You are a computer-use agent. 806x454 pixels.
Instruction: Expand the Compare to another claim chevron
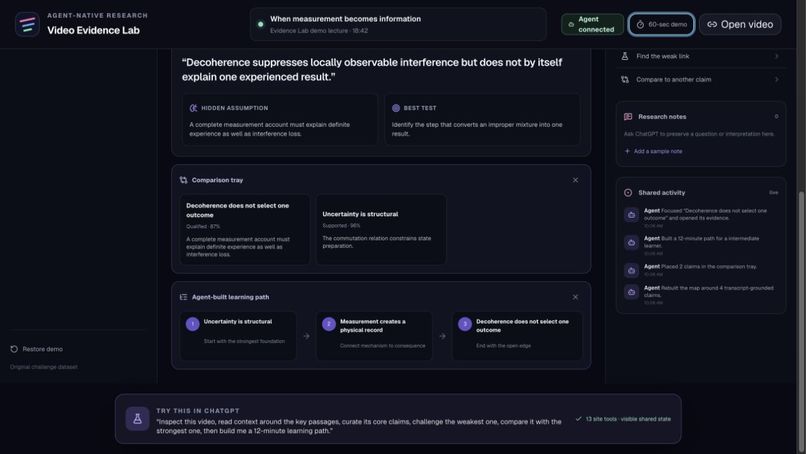click(776, 80)
